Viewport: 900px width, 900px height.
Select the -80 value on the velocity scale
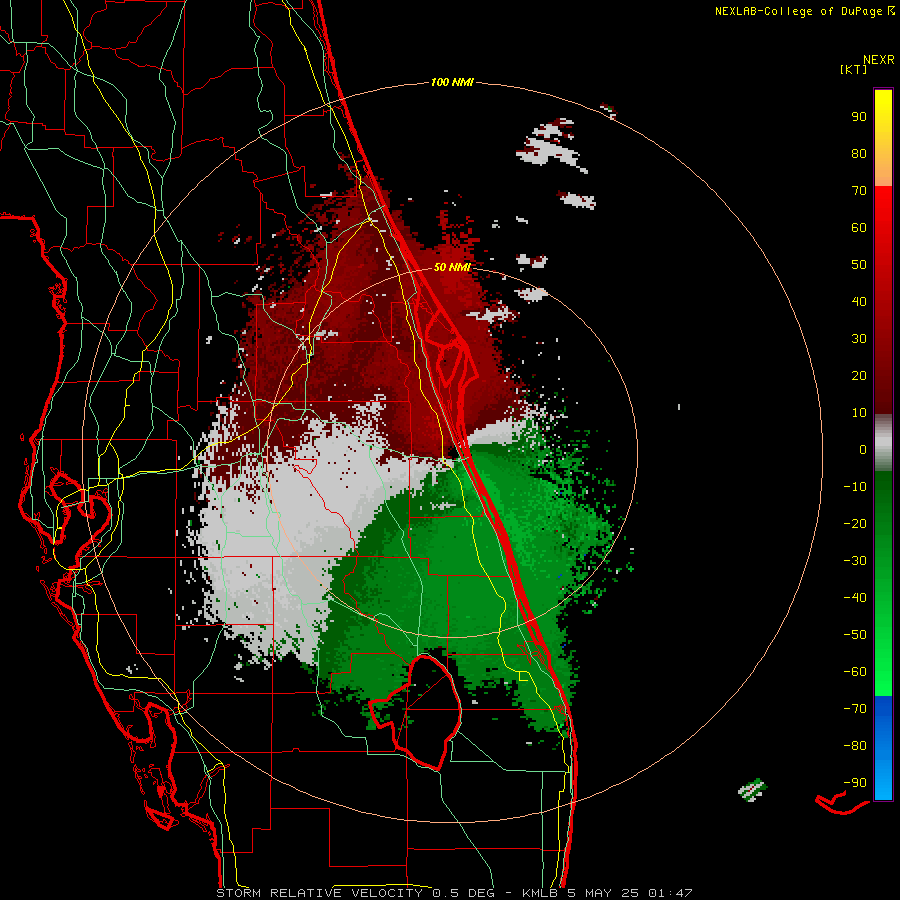click(x=855, y=746)
